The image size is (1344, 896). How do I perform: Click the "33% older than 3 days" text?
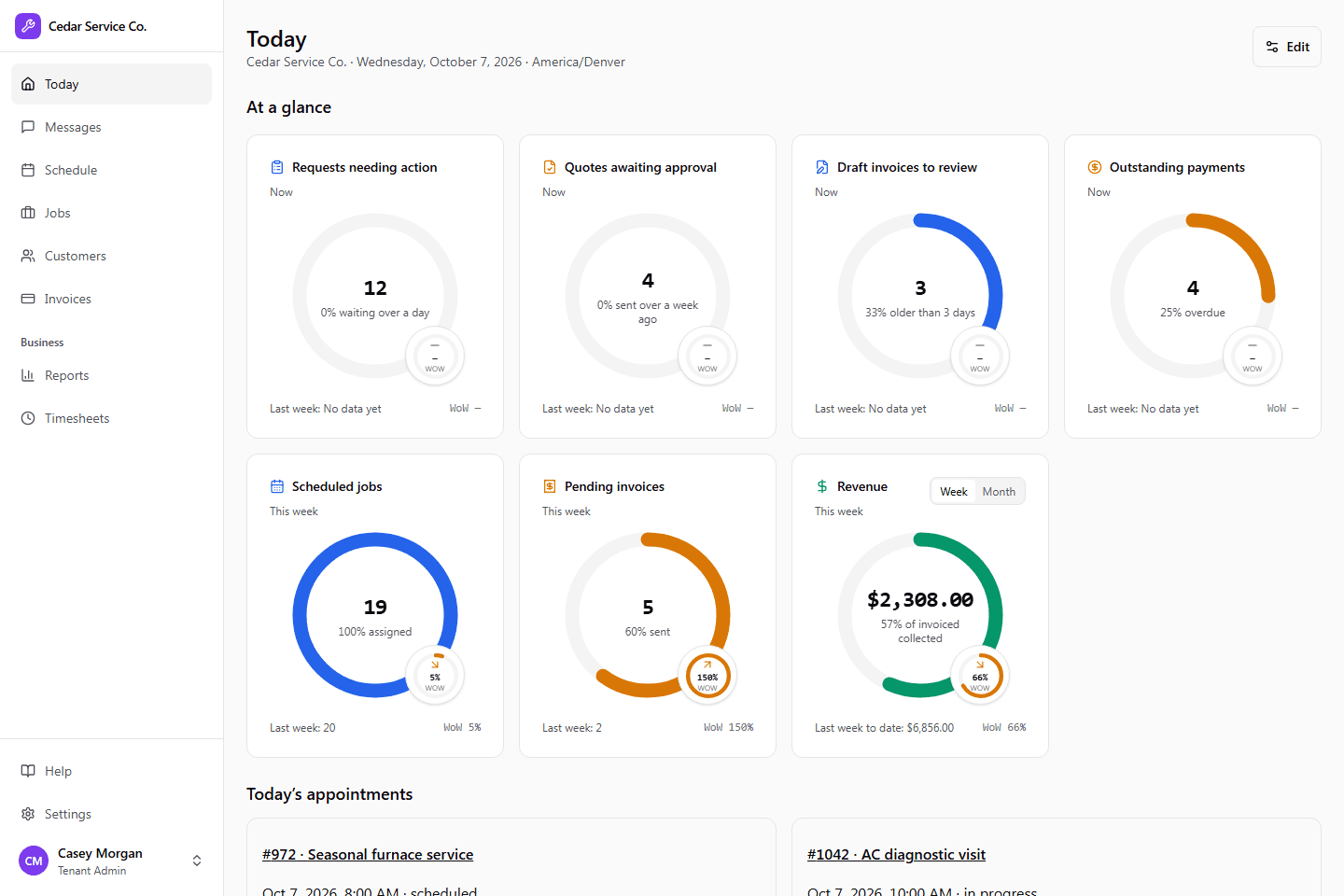[x=920, y=313]
